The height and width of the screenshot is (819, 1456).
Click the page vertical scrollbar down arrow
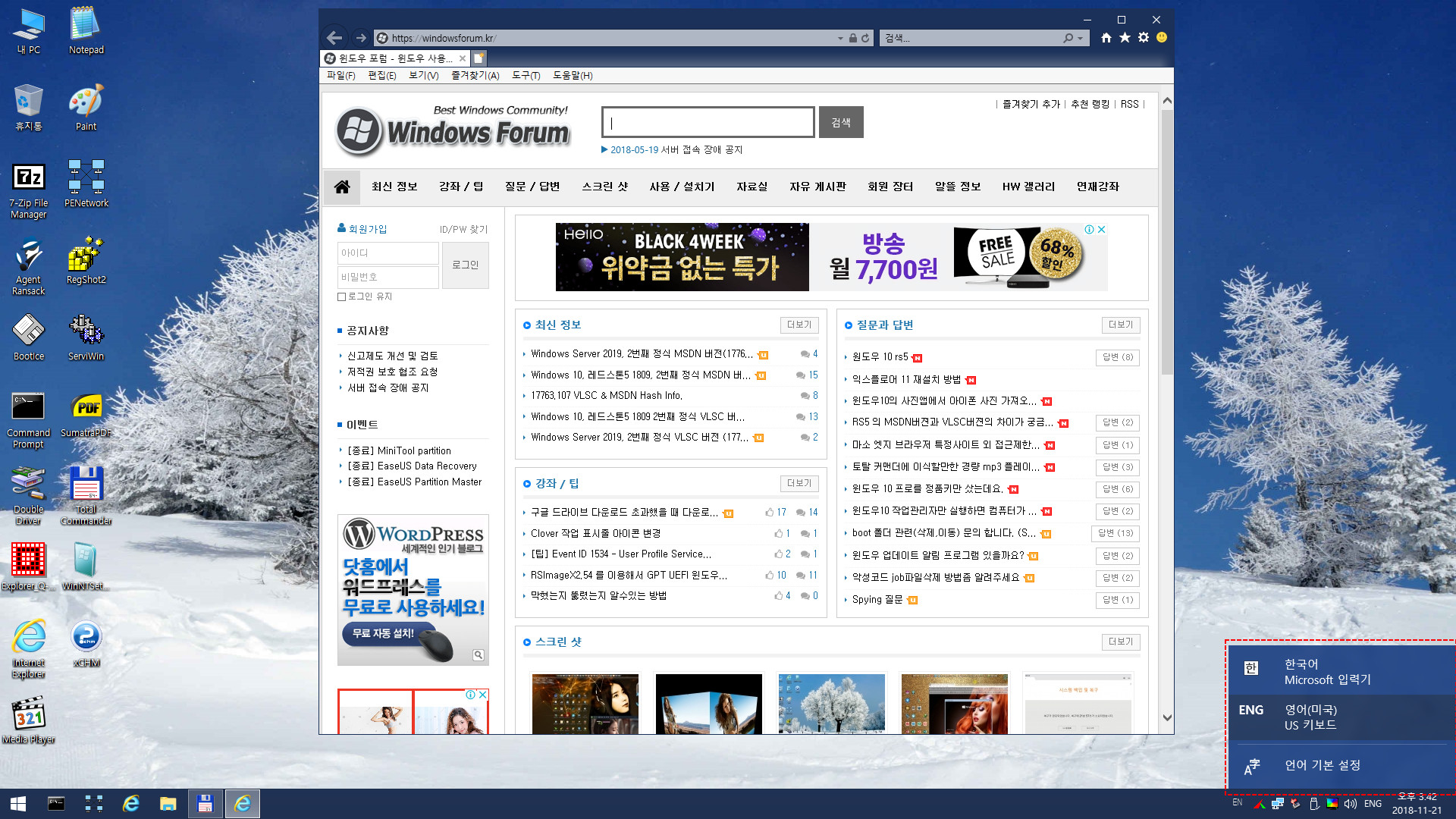[1167, 717]
